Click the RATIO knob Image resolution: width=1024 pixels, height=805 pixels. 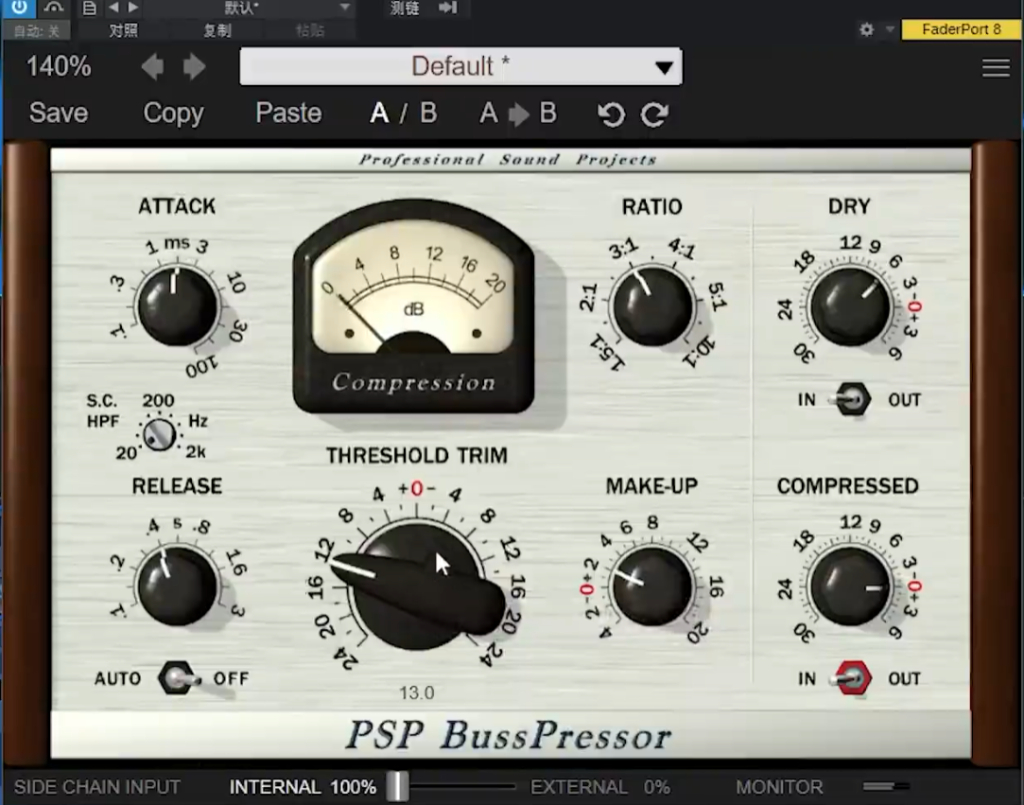pyautogui.click(x=651, y=306)
